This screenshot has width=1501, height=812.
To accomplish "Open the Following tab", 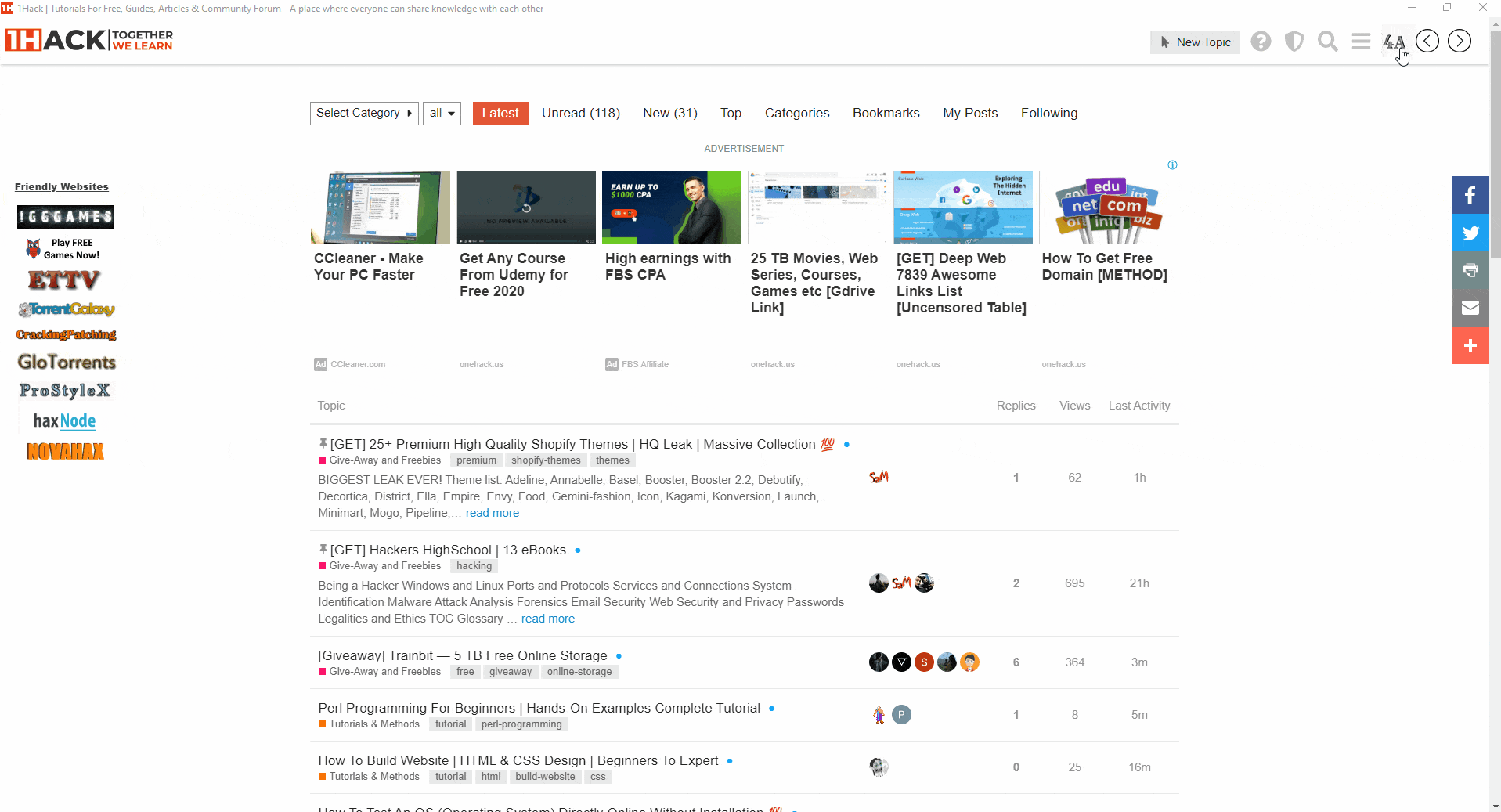I will [1049, 114].
